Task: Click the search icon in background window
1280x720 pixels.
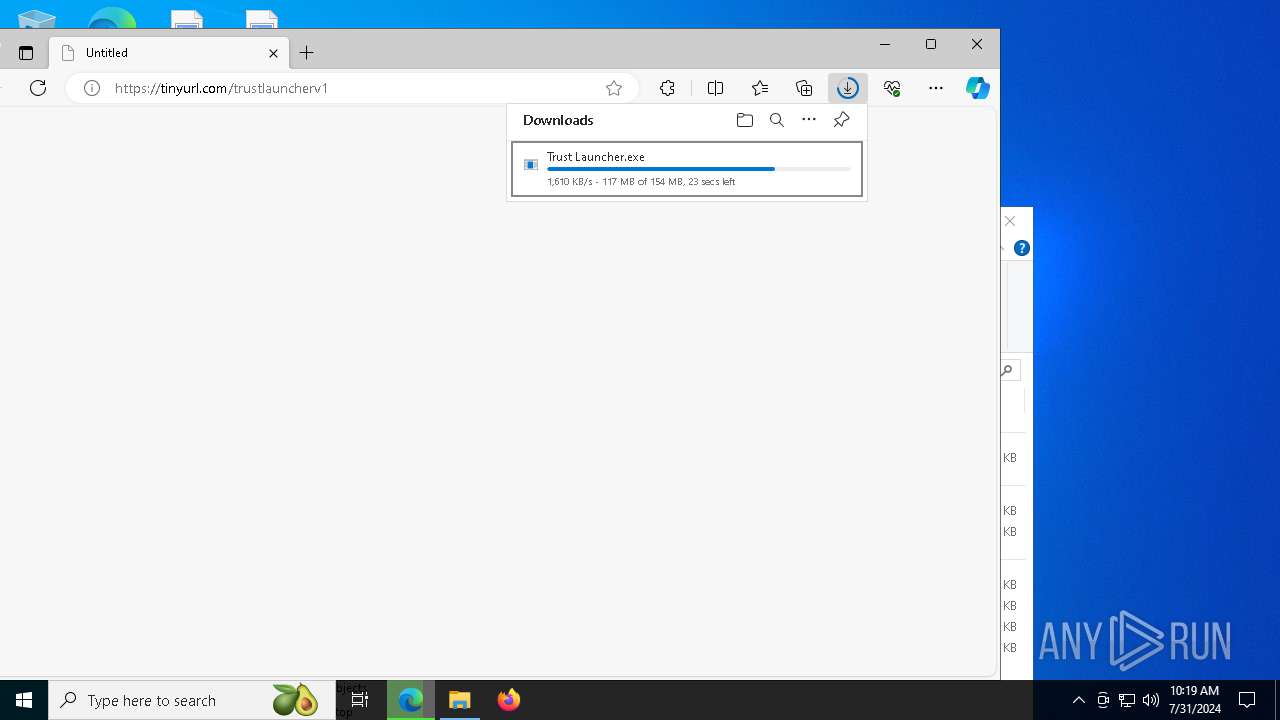Action: click(1008, 370)
